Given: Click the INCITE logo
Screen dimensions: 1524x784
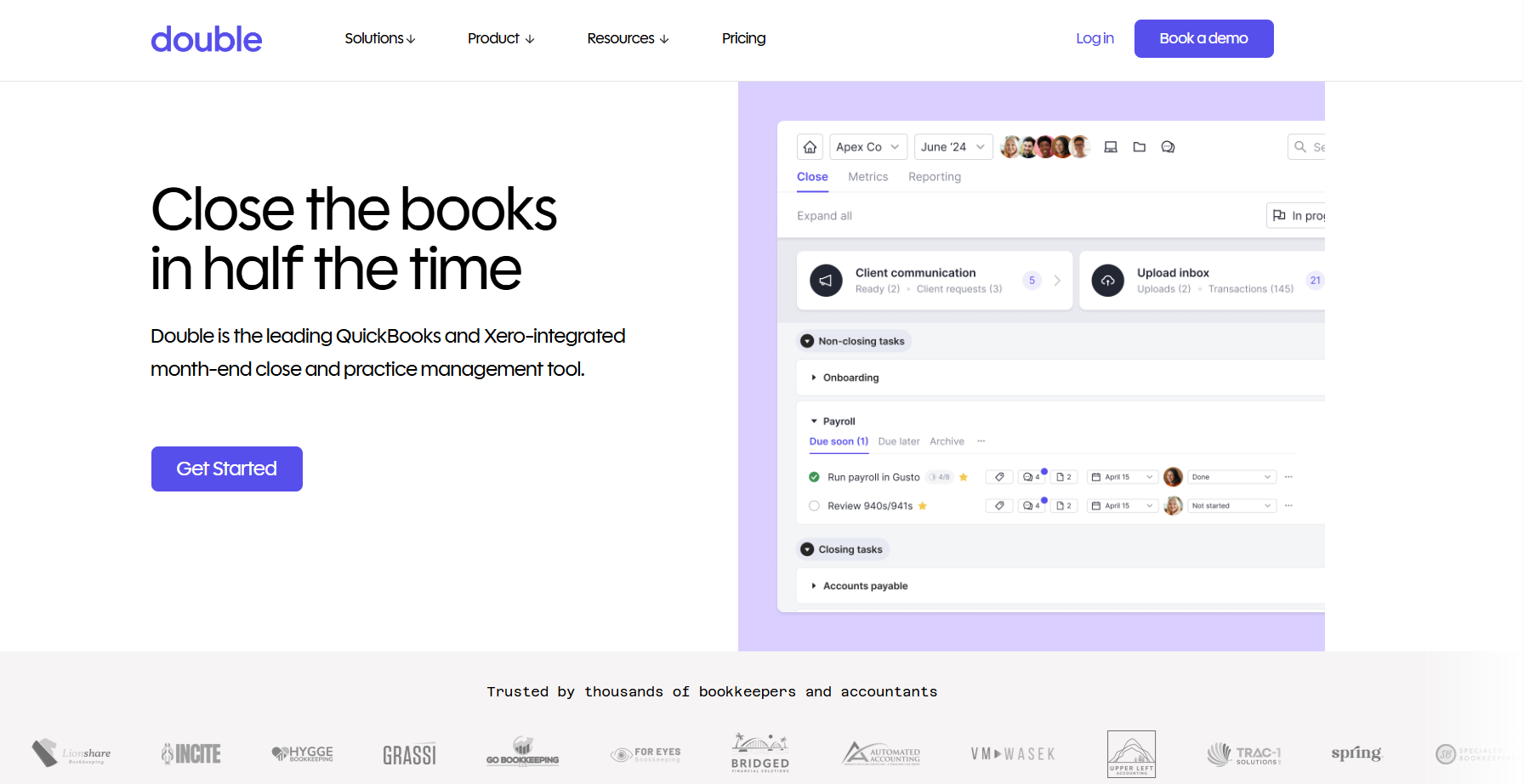Looking at the screenshot, I should coord(191,753).
